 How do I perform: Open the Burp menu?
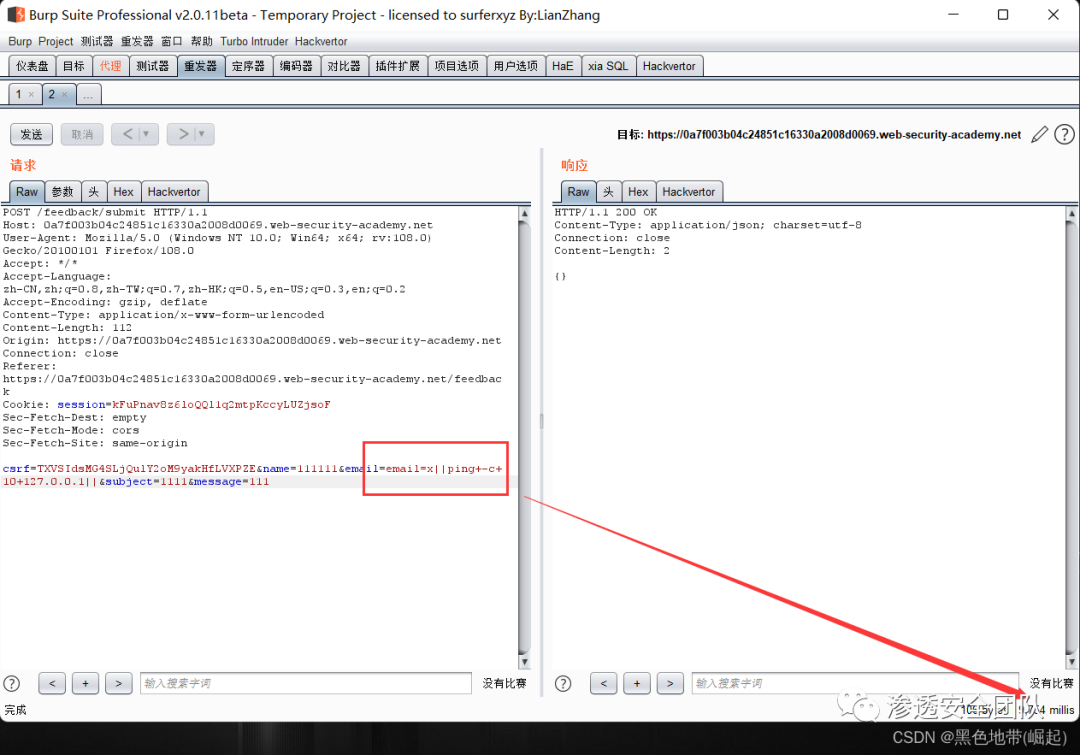(x=20, y=41)
